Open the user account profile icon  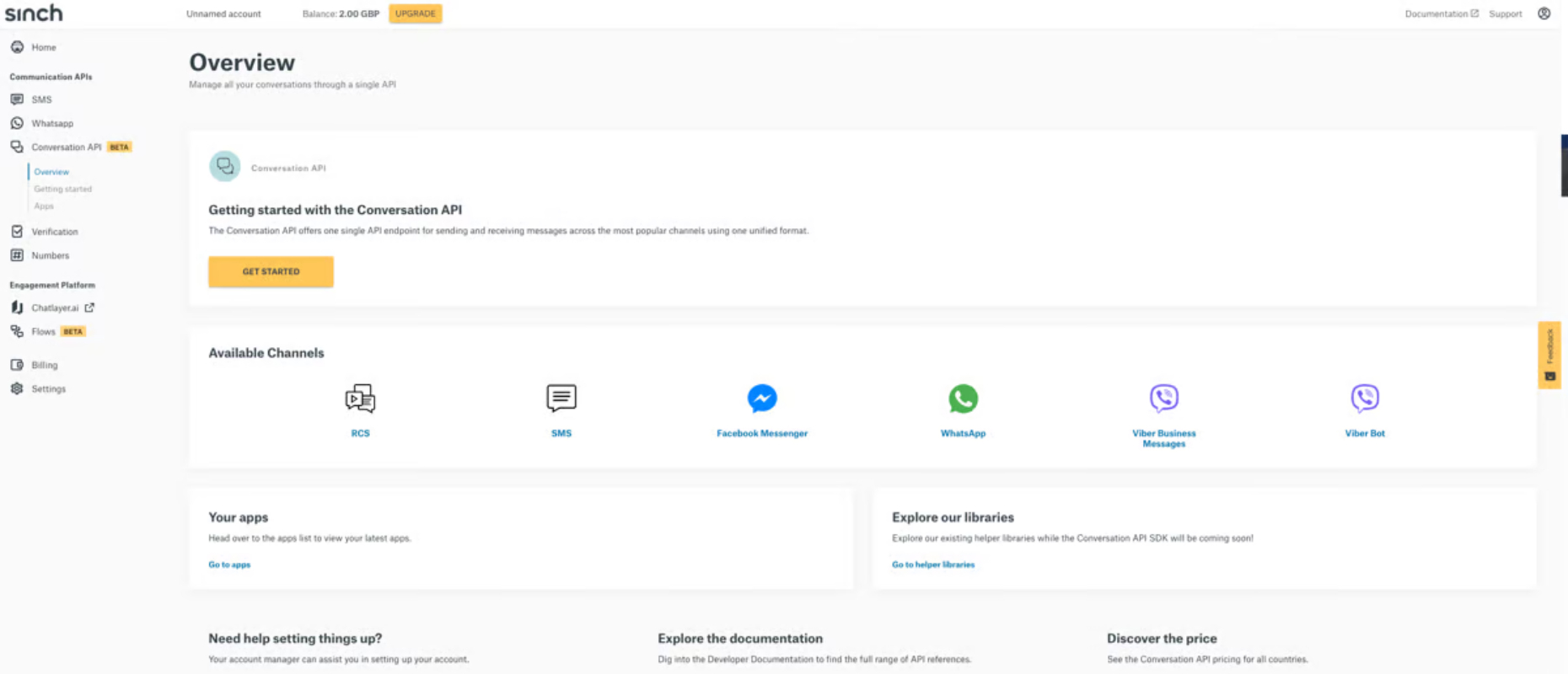[x=1544, y=13]
